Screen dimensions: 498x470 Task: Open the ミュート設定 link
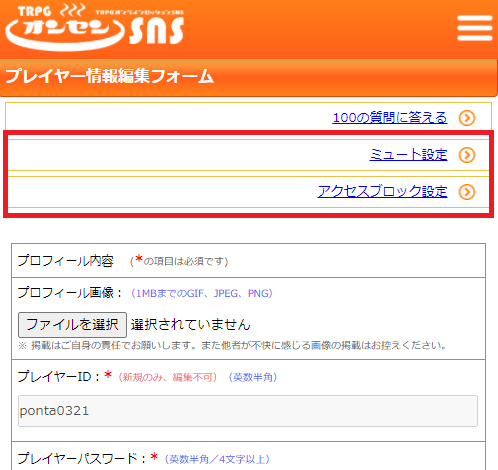point(408,155)
